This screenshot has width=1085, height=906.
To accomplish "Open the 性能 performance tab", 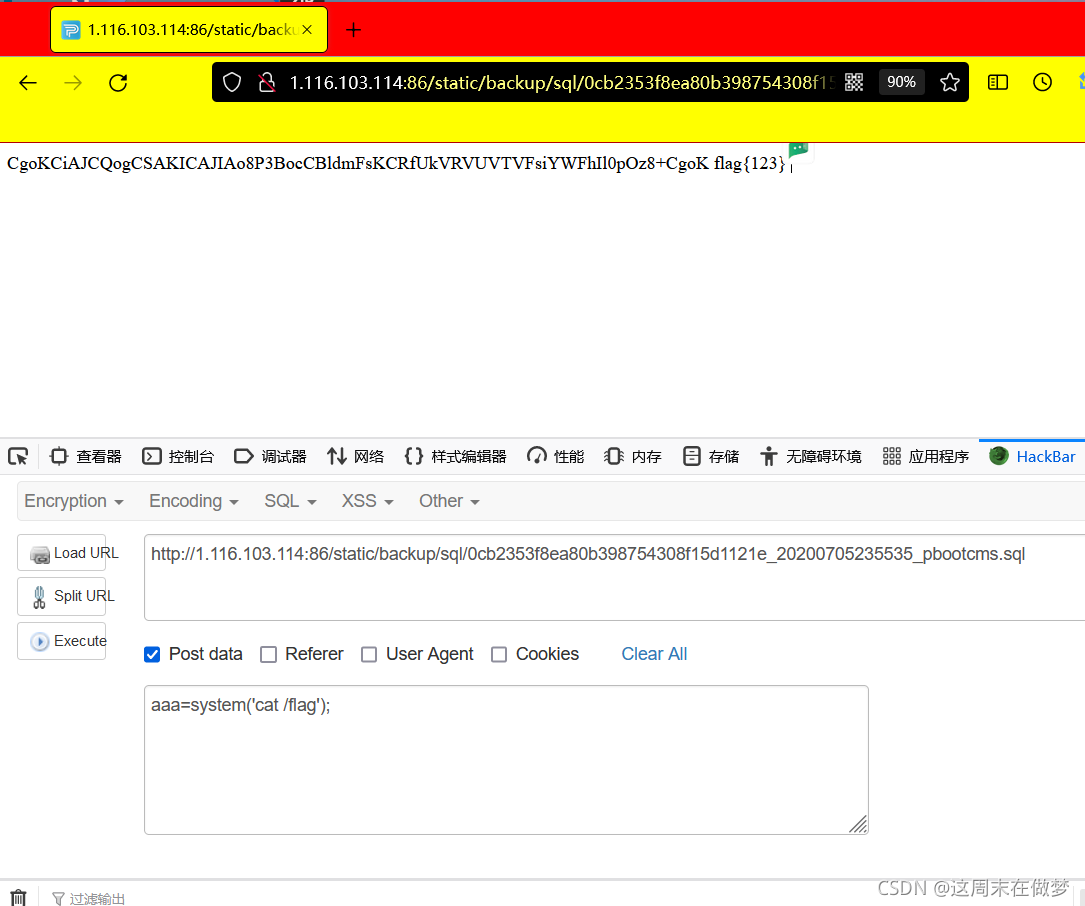I will [556, 456].
